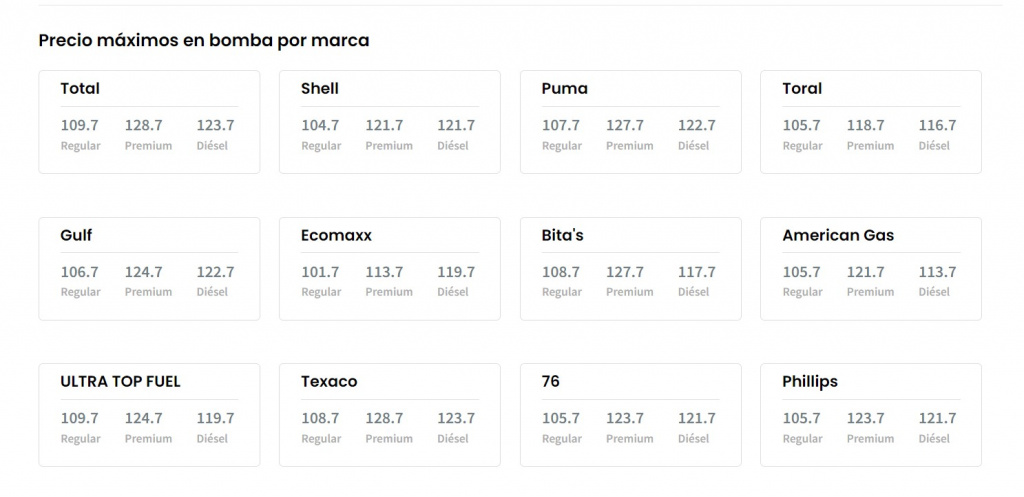
Task: Click the Total brand card title
Action: coord(80,88)
